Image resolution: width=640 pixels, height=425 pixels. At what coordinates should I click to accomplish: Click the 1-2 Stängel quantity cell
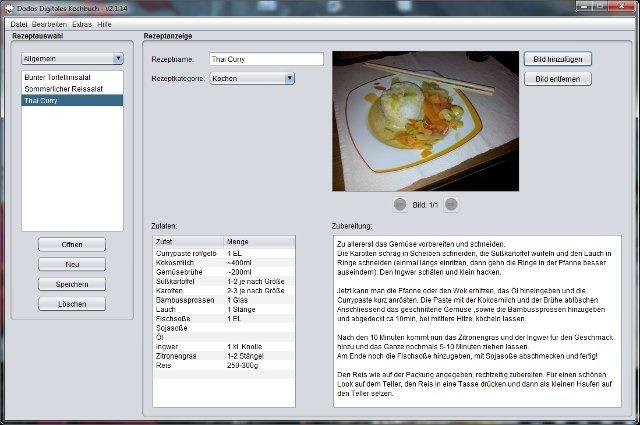[260, 356]
